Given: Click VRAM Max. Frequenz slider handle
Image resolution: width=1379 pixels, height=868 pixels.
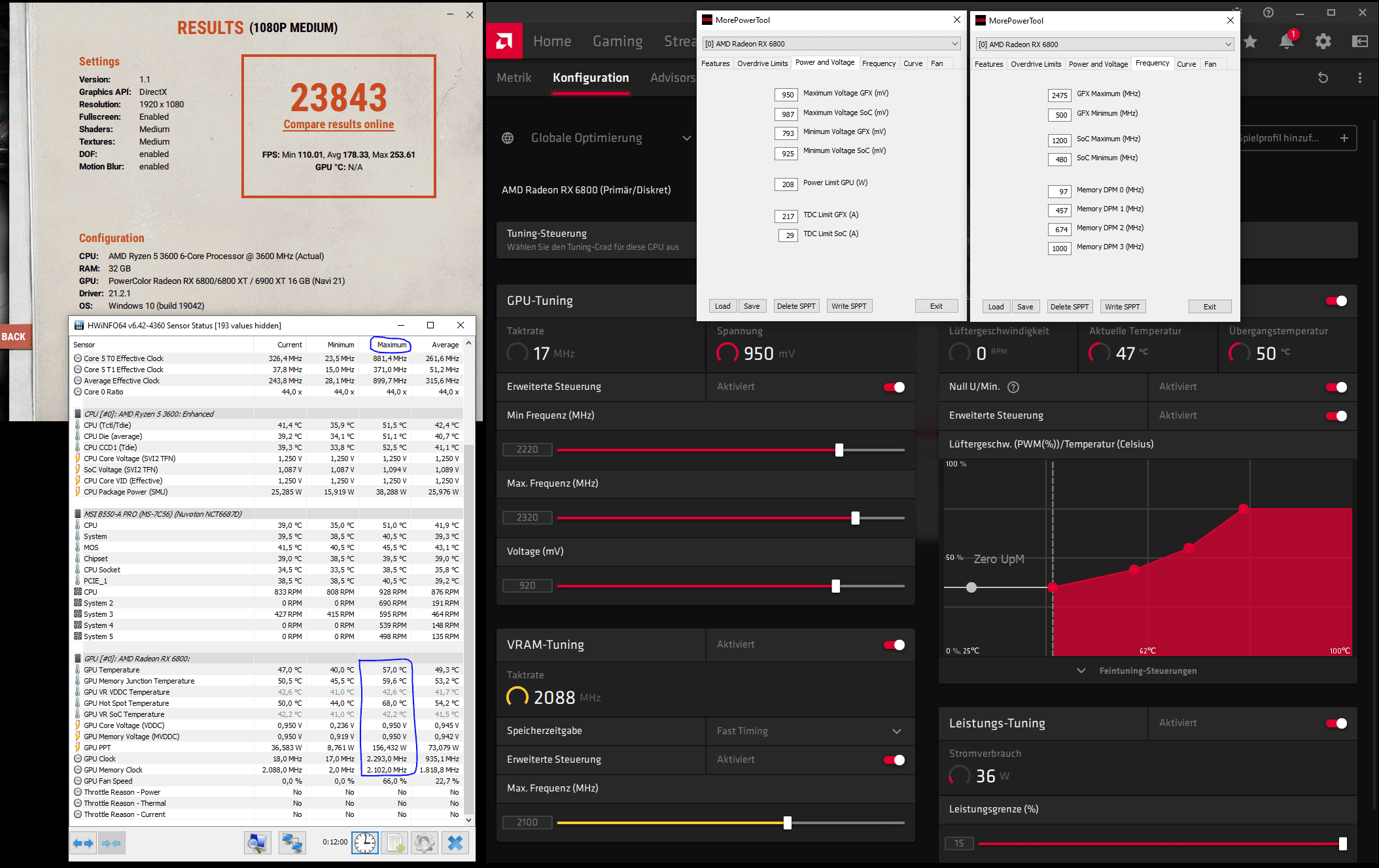Looking at the screenshot, I should (x=788, y=823).
